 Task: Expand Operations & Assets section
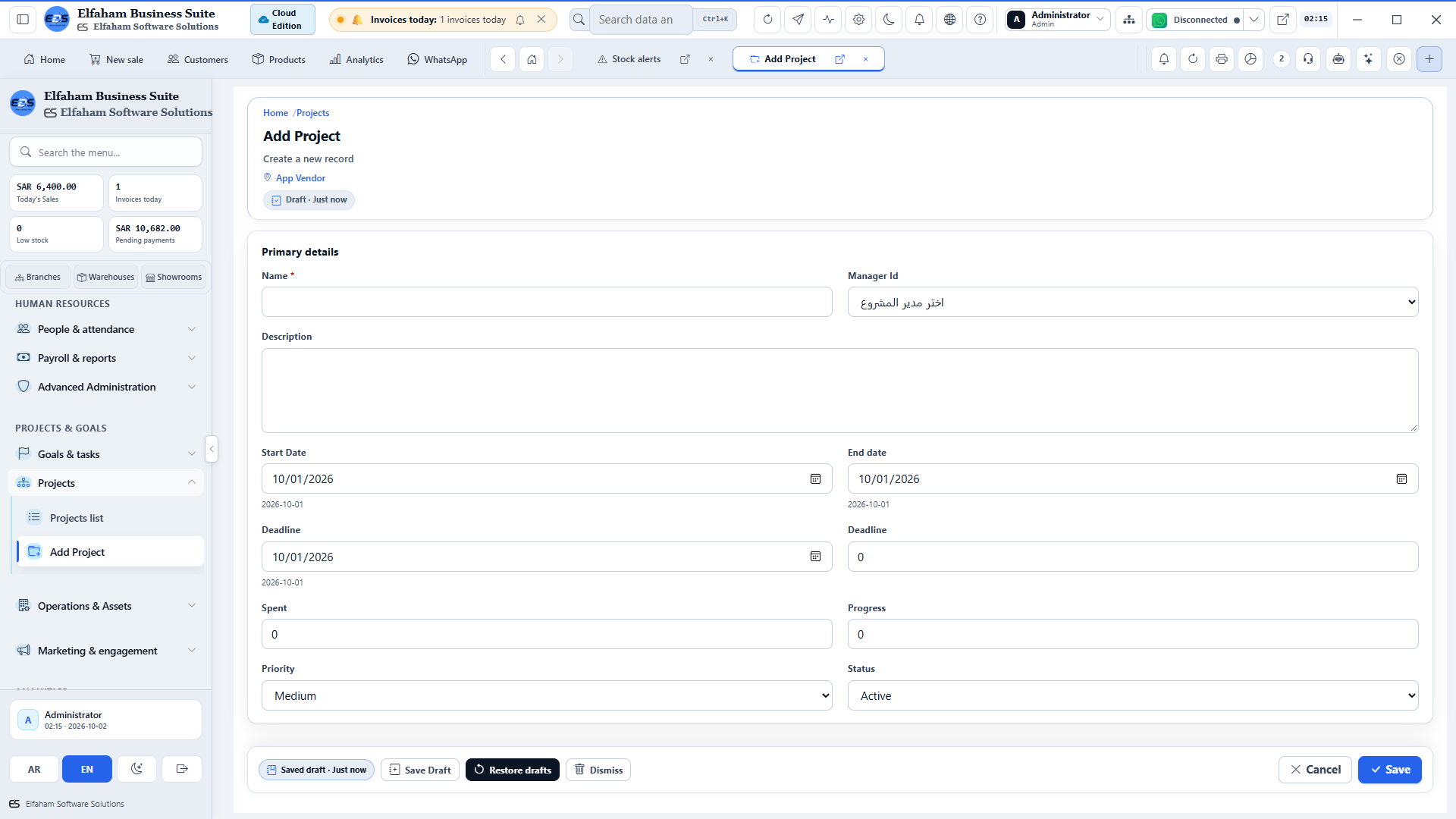pyautogui.click(x=106, y=606)
